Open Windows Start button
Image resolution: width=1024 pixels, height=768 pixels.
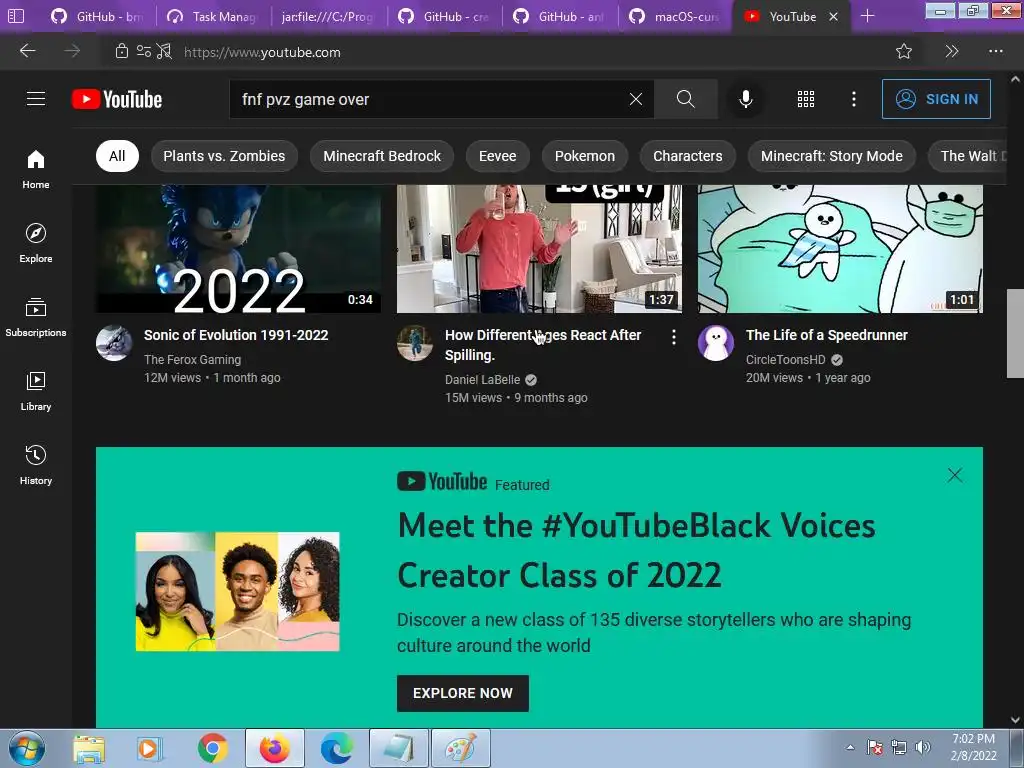(27, 748)
